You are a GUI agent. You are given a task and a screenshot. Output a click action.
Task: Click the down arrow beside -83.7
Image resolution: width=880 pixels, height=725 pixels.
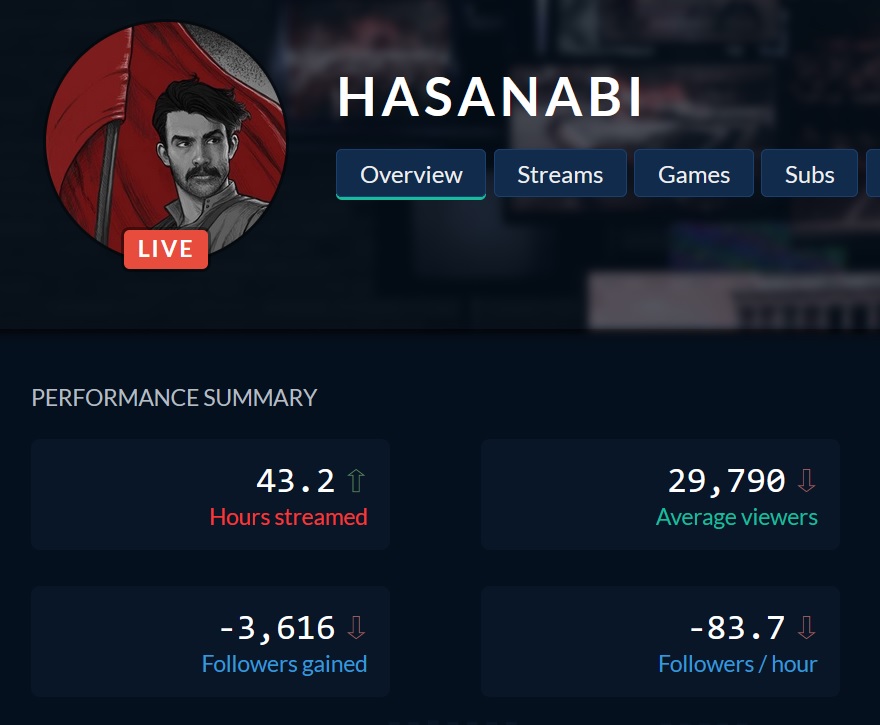click(x=806, y=628)
